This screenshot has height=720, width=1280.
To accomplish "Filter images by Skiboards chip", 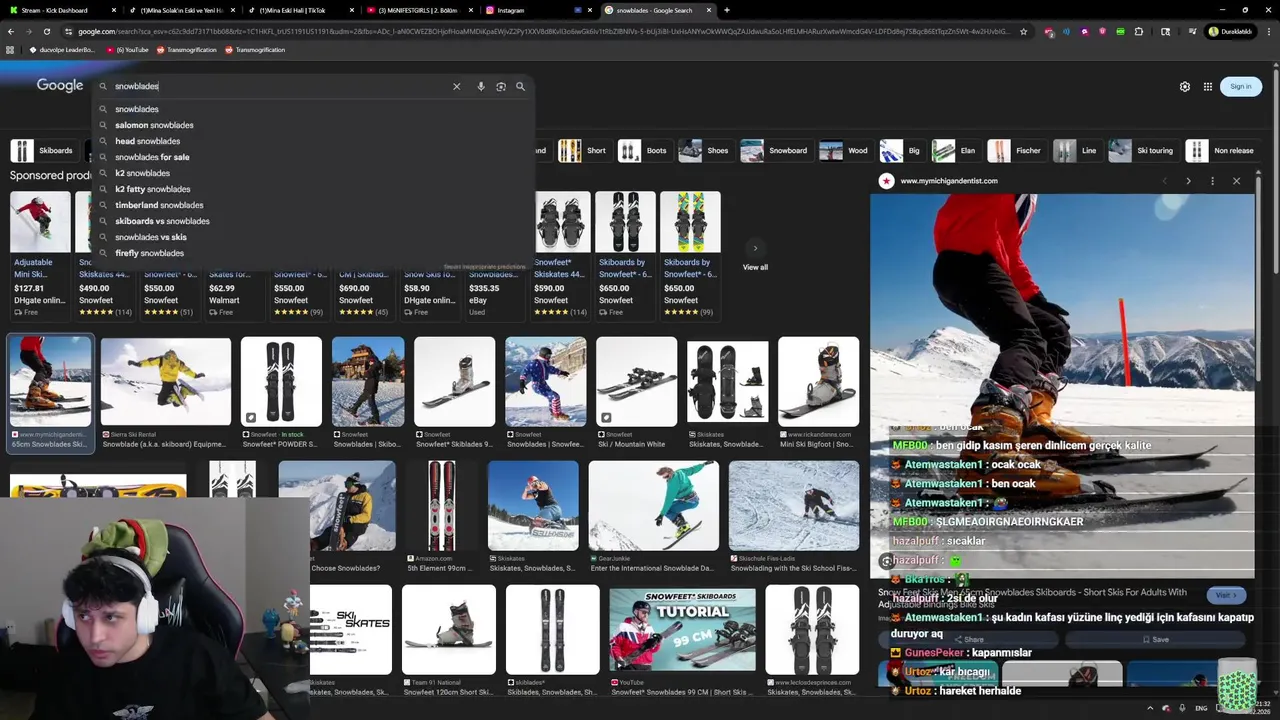I will [42, 151].
